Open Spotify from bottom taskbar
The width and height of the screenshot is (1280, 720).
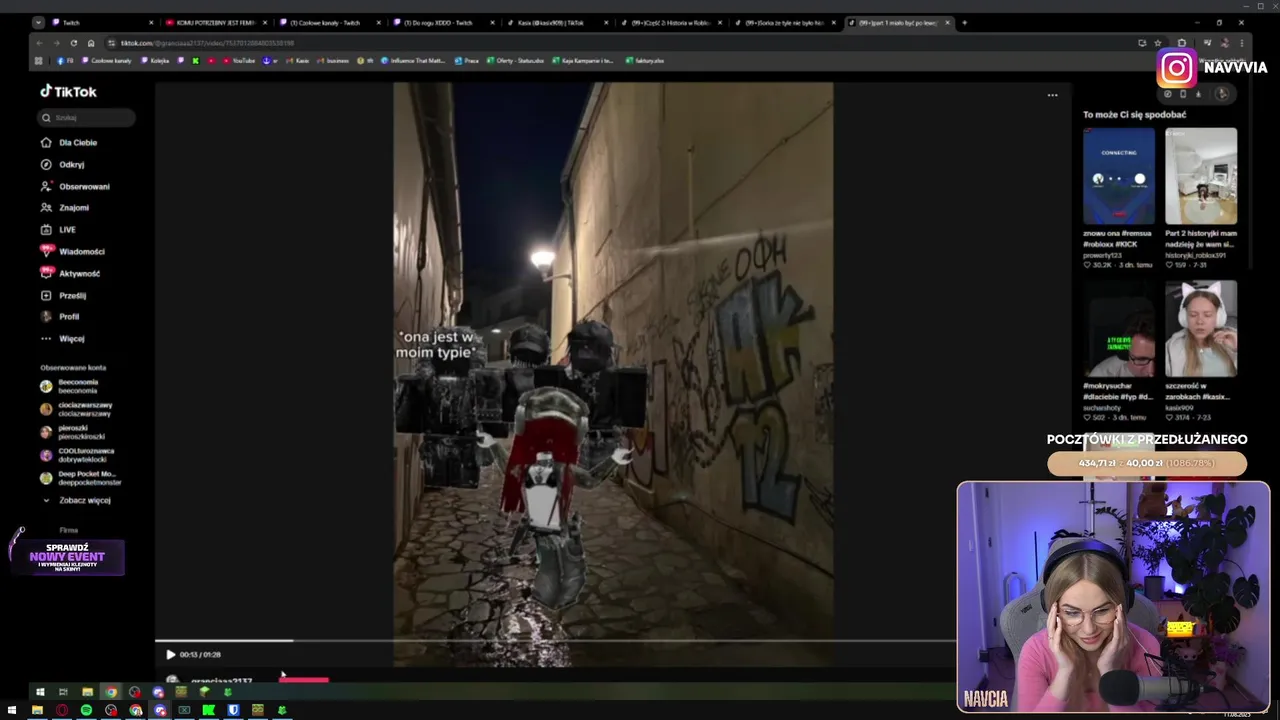pos(86,710)
